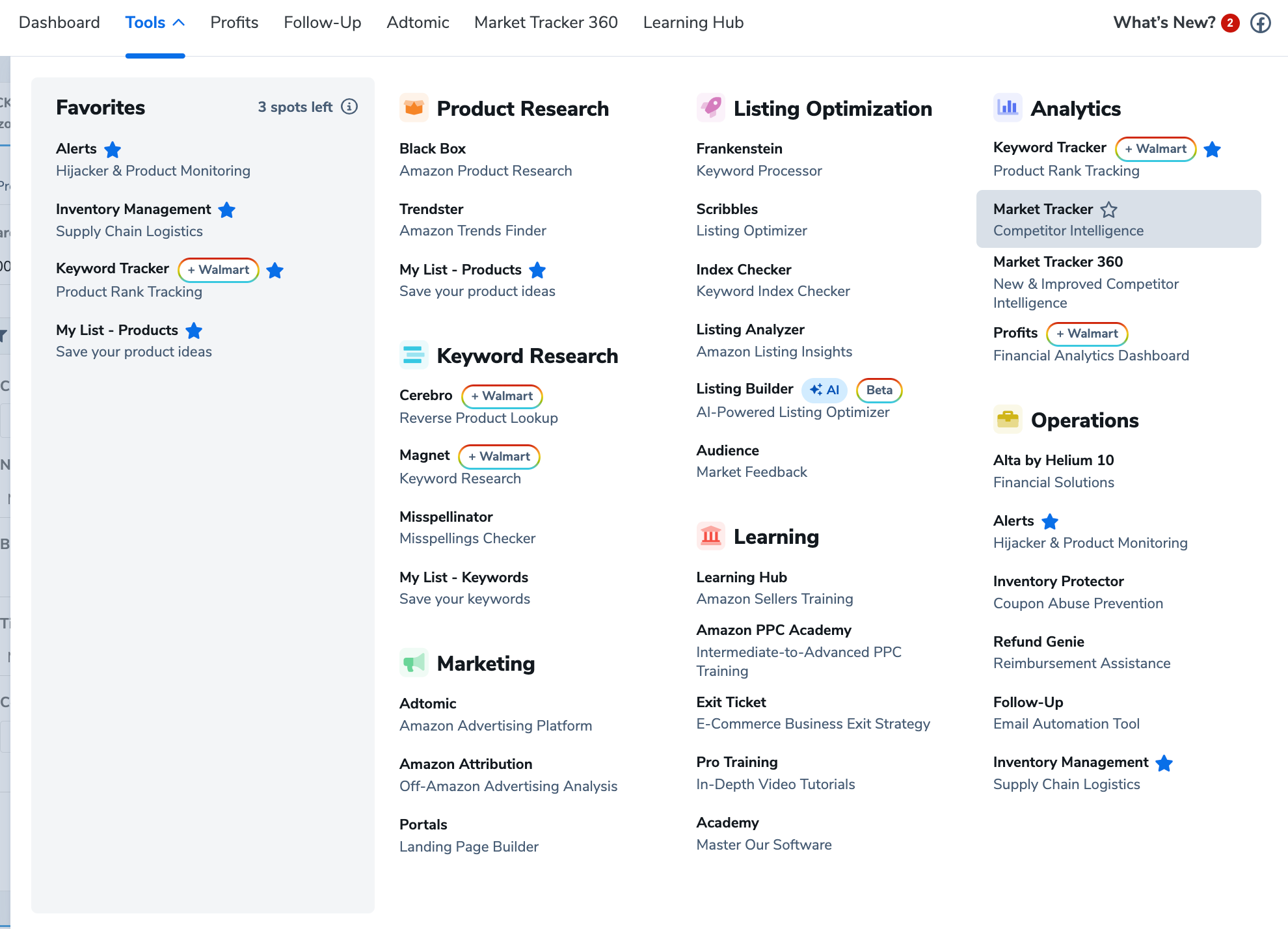This screenshot has height=929, width=1288.
Task: Click the red notification badge
Action: coord(1230,23)
